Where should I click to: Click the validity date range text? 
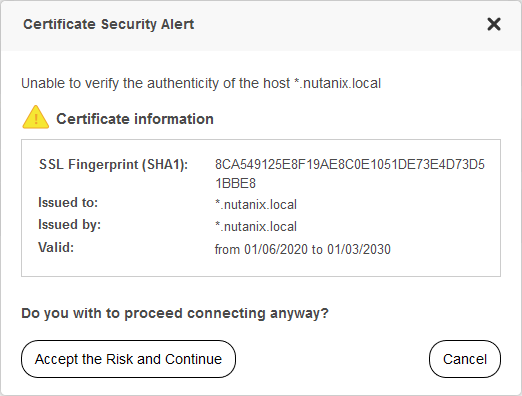pyautogui.click(x=303, y=249)
